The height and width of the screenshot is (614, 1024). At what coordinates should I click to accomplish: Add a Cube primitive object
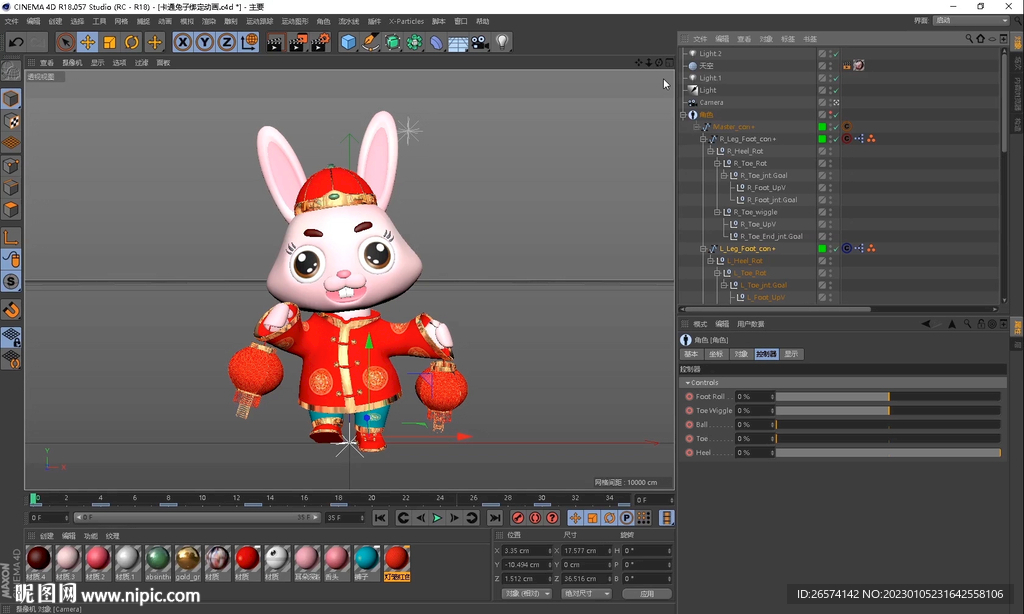(x=349, y=42)
